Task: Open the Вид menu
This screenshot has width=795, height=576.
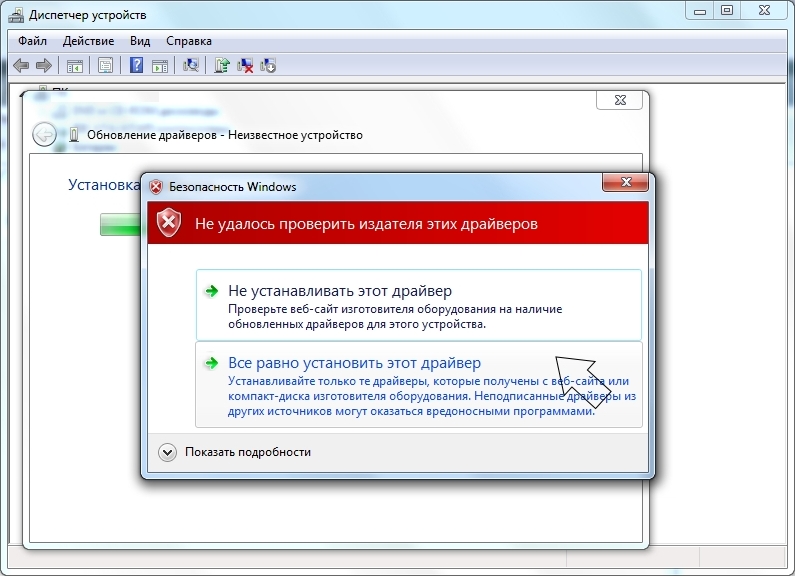Action: click(140, 41)
